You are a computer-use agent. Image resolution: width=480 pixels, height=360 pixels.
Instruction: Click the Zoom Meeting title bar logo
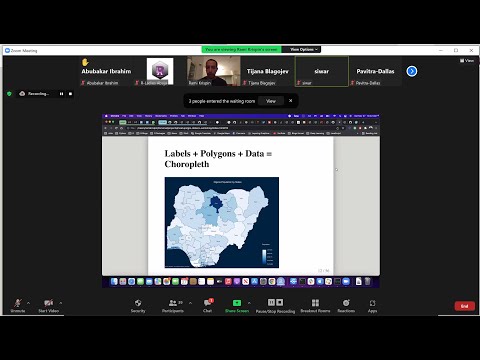(x=7, y=50)
